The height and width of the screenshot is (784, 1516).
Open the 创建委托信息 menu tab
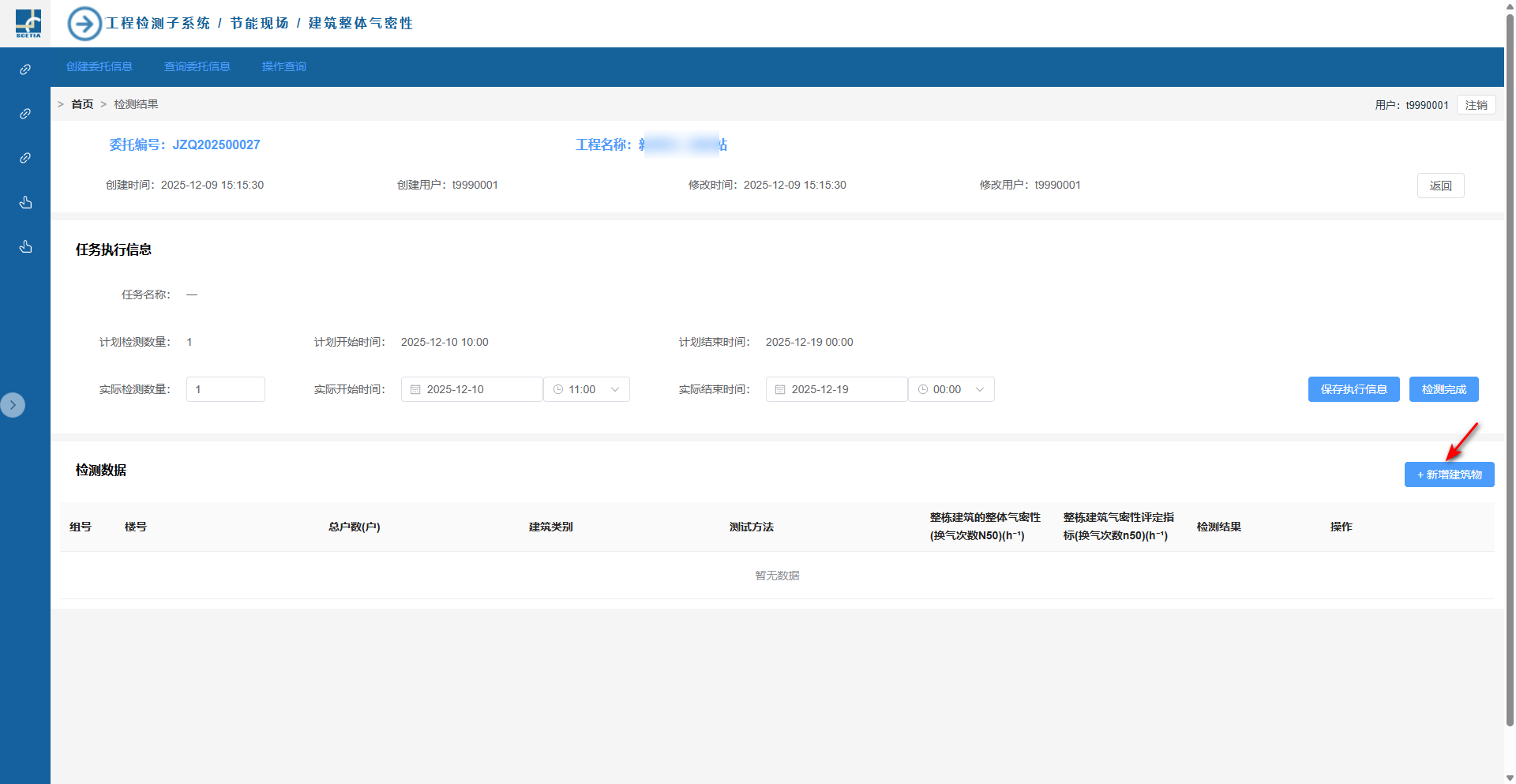coord(99,67)
